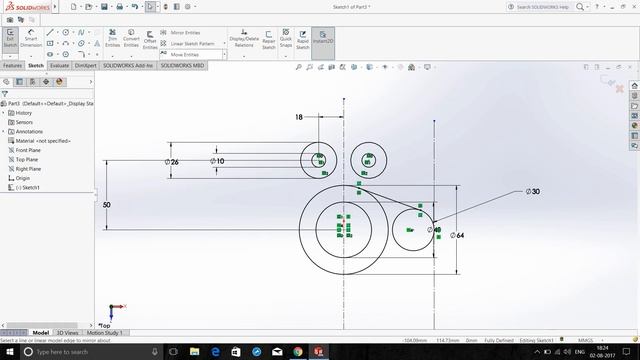Open dropdown arrow next to Move Entities
Screen dimensions: 640x360
click(224, 54)
